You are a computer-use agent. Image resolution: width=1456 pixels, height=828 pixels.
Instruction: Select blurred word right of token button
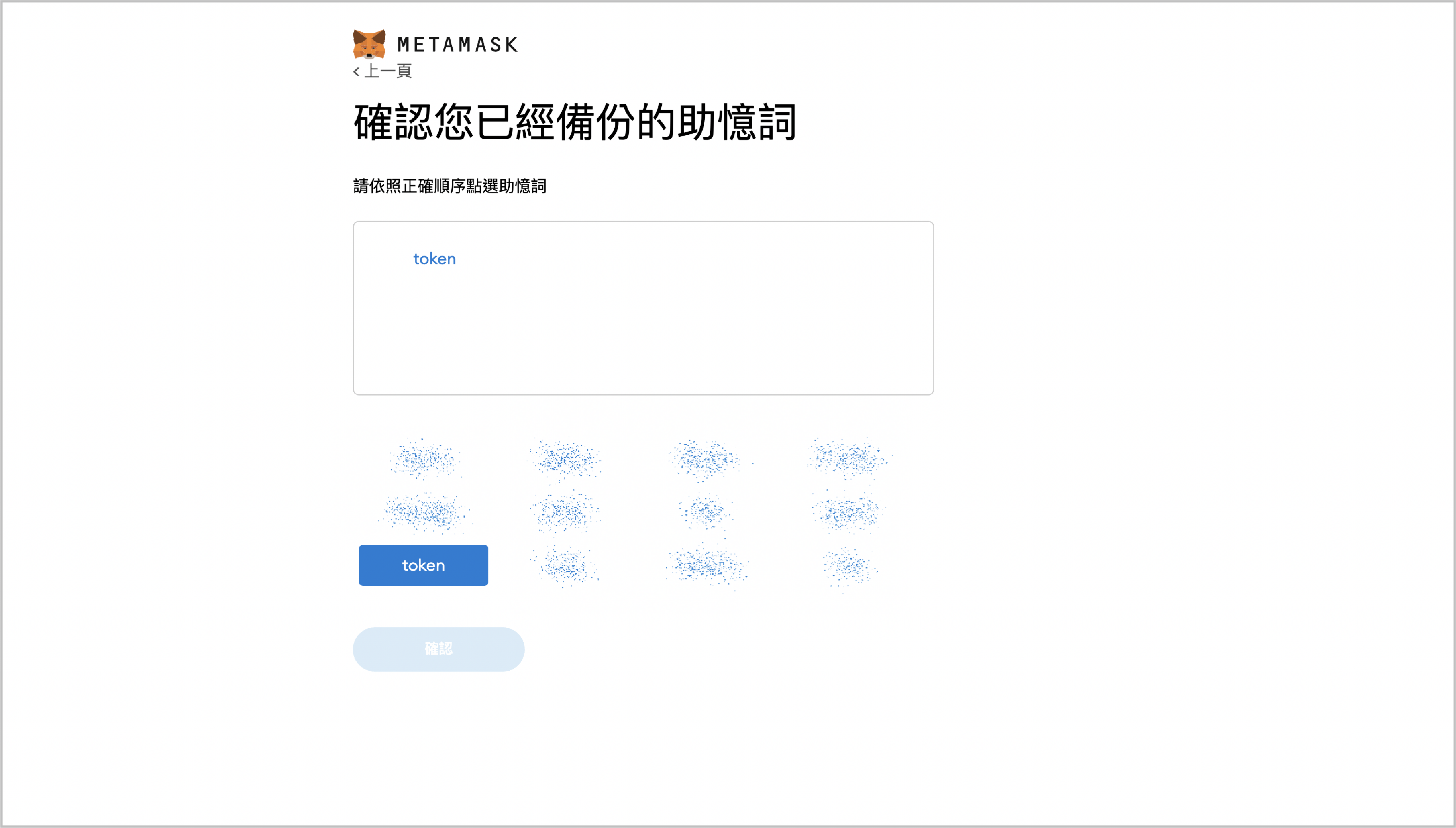coord(565,566)
